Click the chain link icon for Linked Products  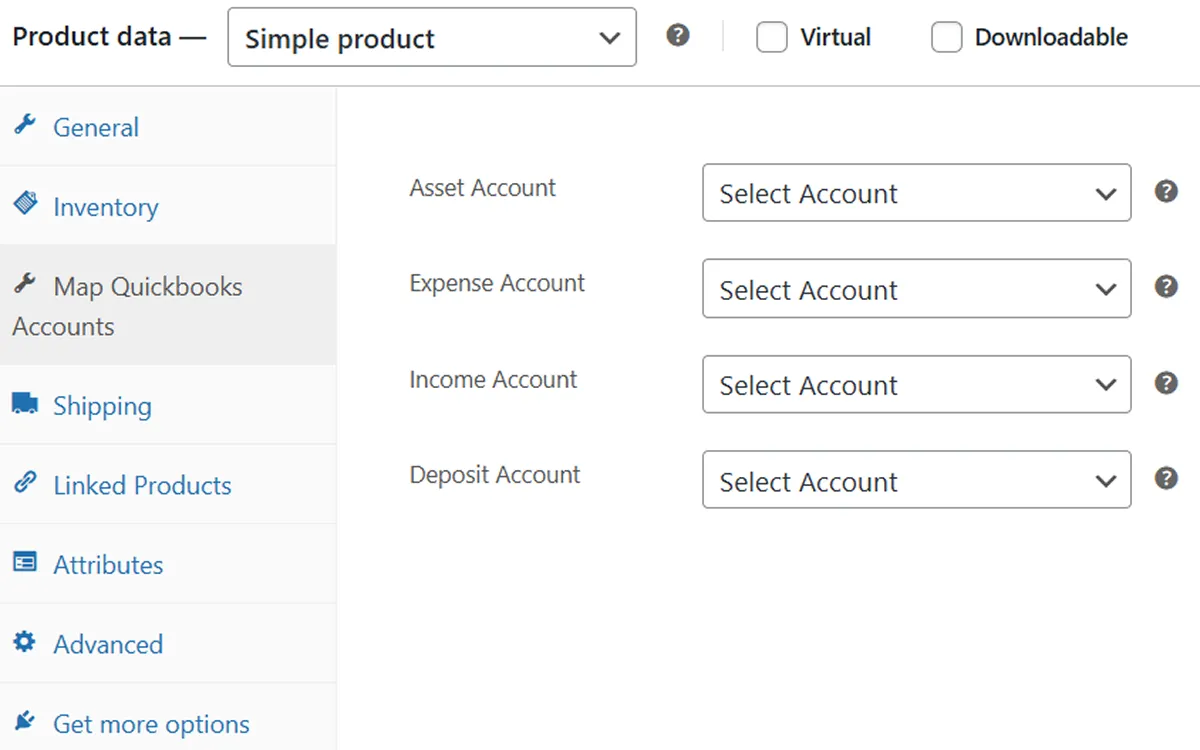pyautogui.click(x=28, y=485)
